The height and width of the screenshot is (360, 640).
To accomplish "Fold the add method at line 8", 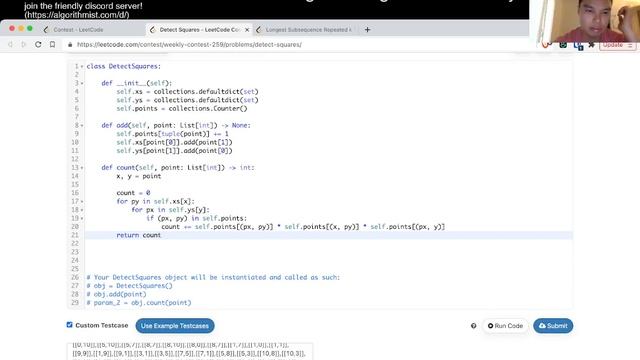I will pos(82,125).
